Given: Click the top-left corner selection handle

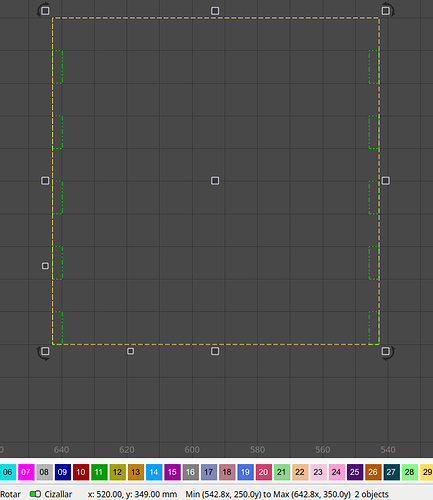Looking at the screenshot, I should (45, 11).
